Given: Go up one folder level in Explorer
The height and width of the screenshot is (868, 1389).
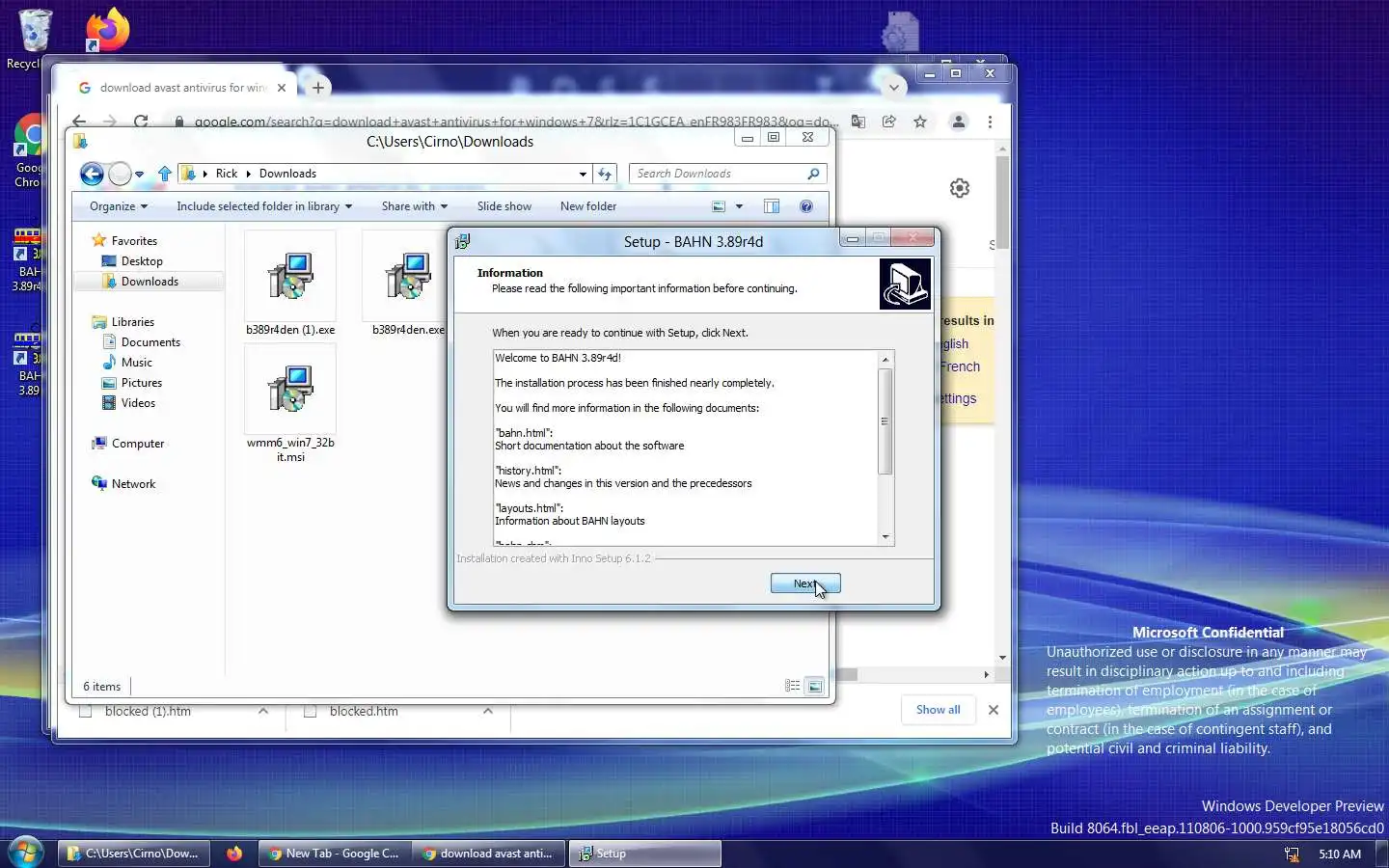Looking at the screenshot, I should 164,174.
